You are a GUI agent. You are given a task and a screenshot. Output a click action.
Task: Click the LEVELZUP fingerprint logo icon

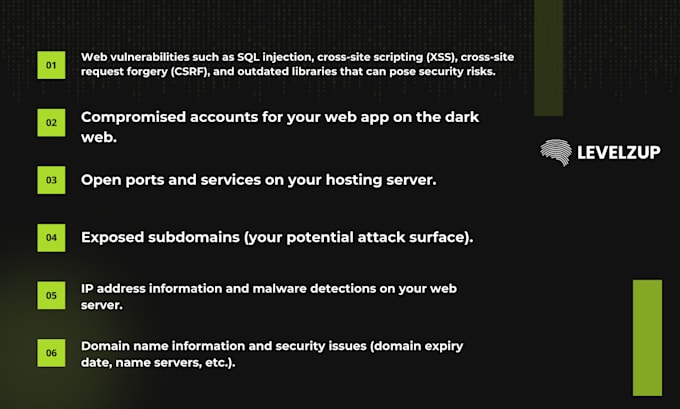(556, 152)
